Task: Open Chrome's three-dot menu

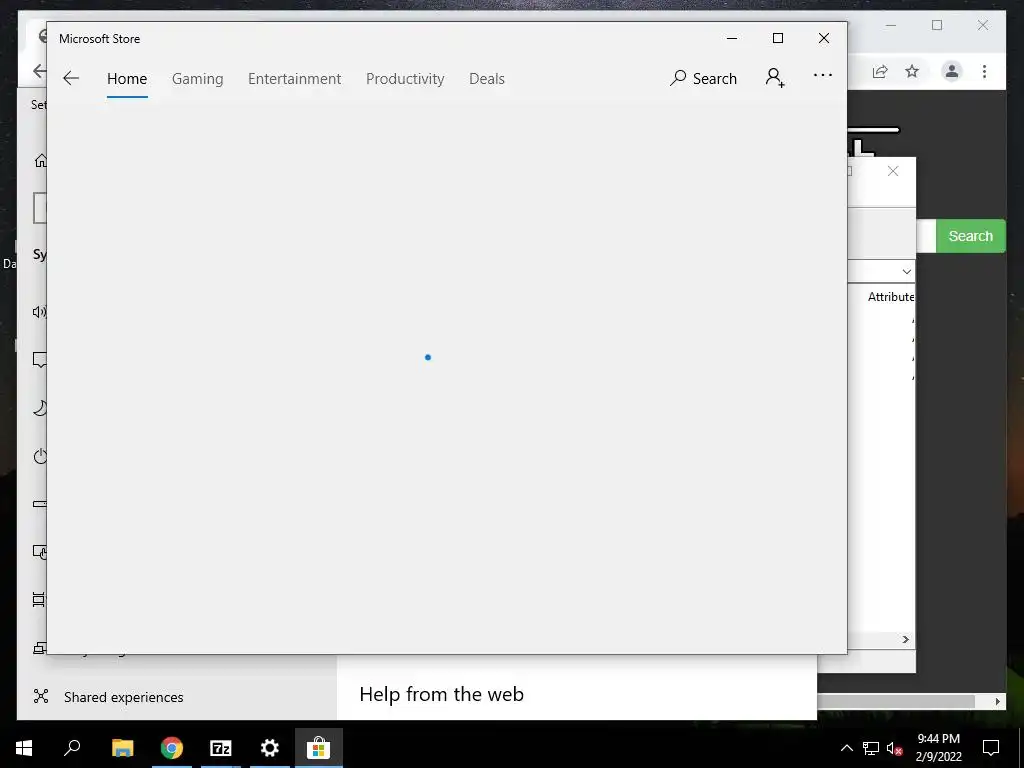Action: pos(984,71)
